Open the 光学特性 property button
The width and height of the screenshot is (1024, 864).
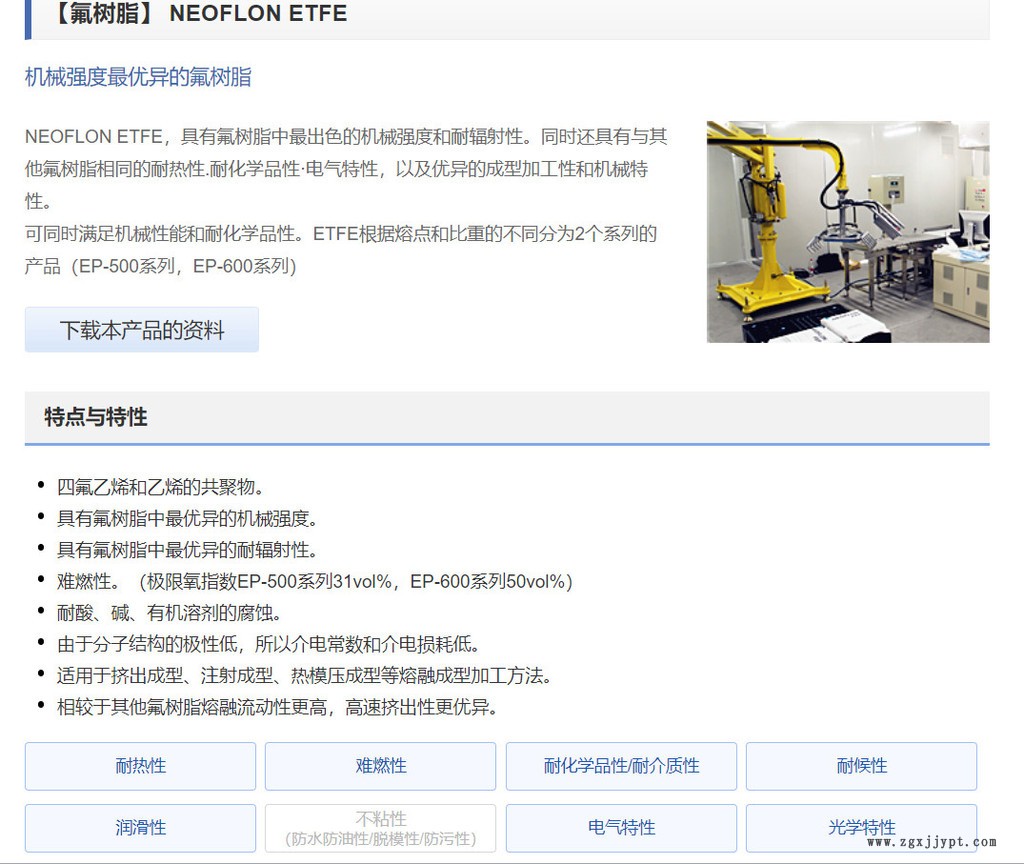pyautogui.click(x=861, y=828)
